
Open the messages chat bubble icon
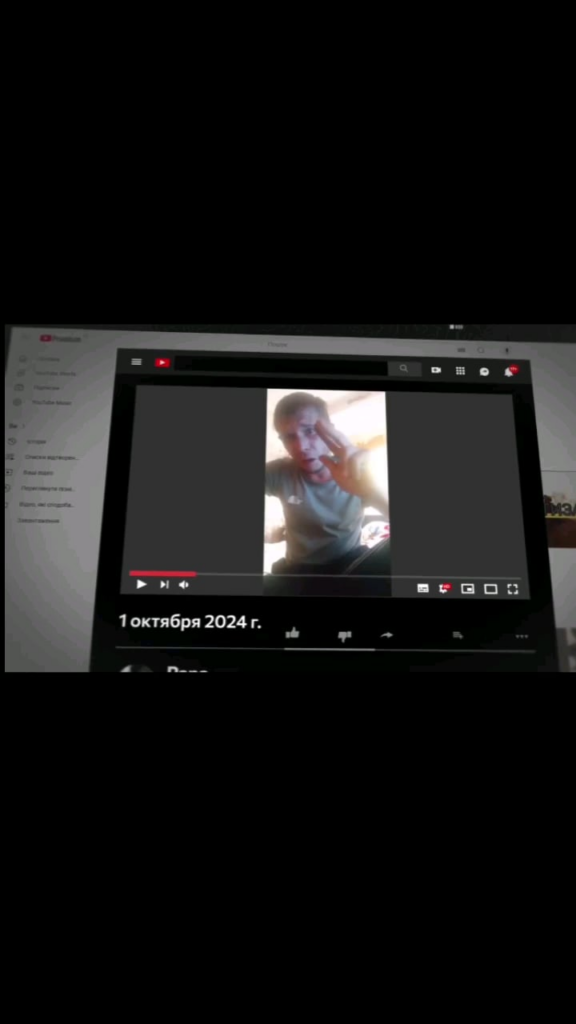click(x=485, y=372)
